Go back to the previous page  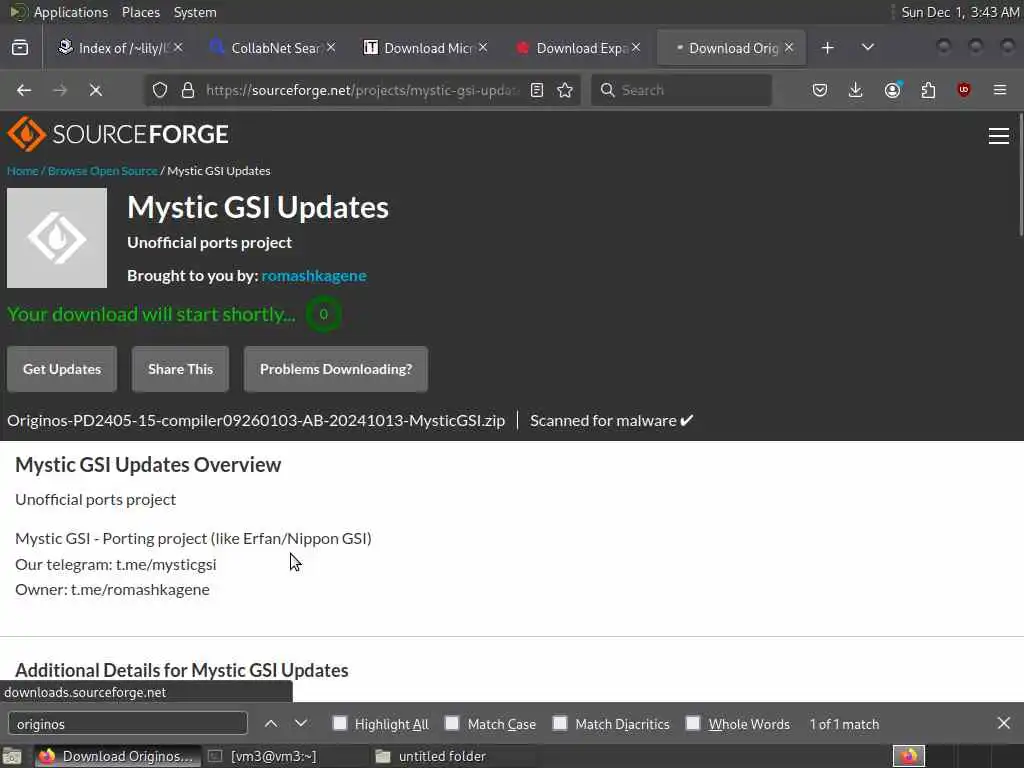pyautogui.click(x=24, y=90)
